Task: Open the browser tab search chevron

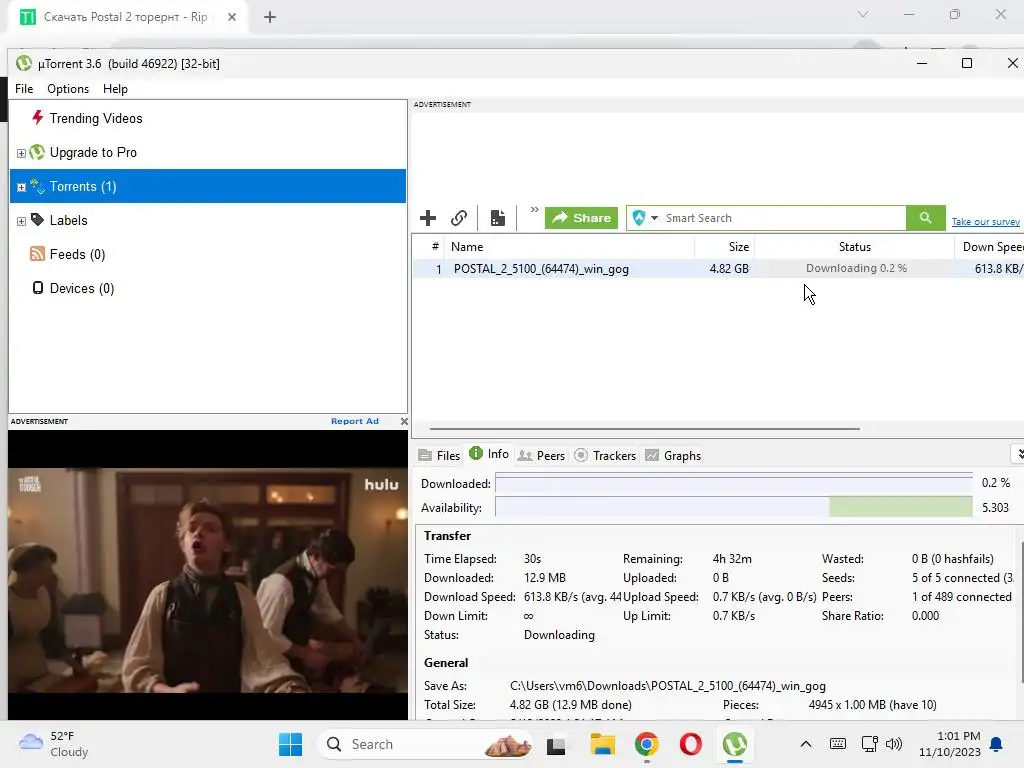Action: [863, 14]
